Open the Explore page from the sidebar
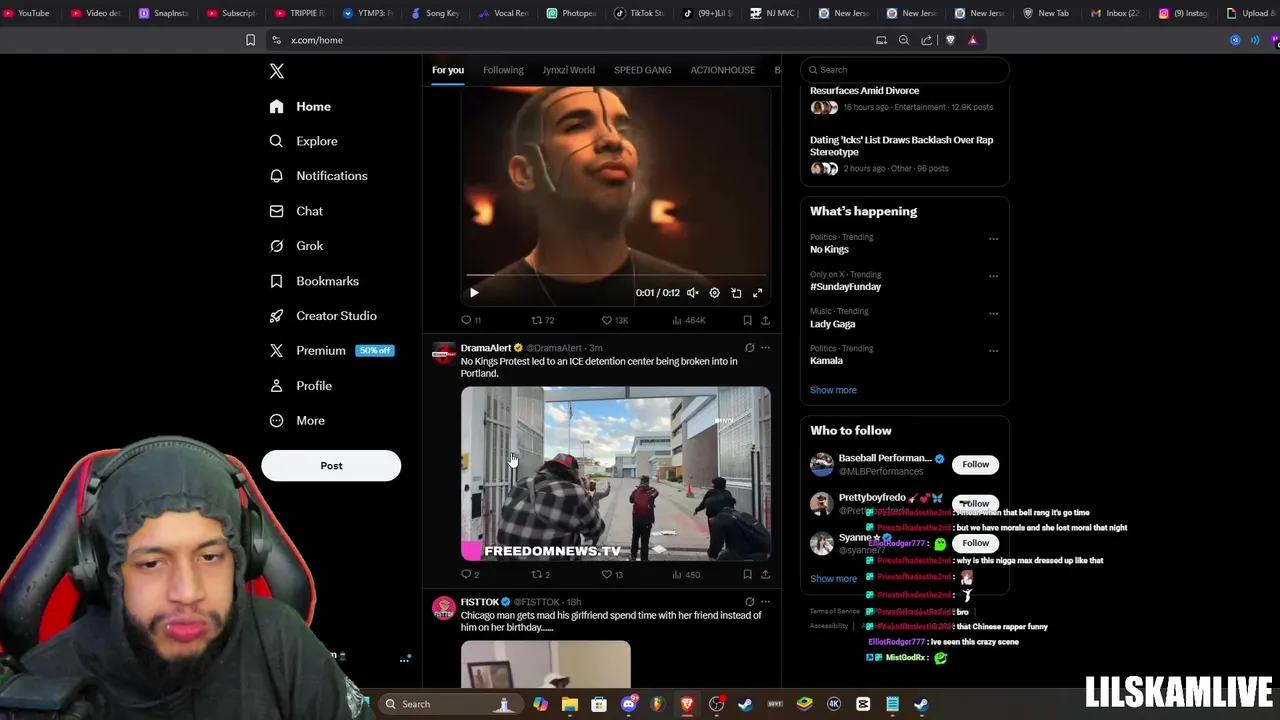1280x720 pixels. tap(303, 141)
